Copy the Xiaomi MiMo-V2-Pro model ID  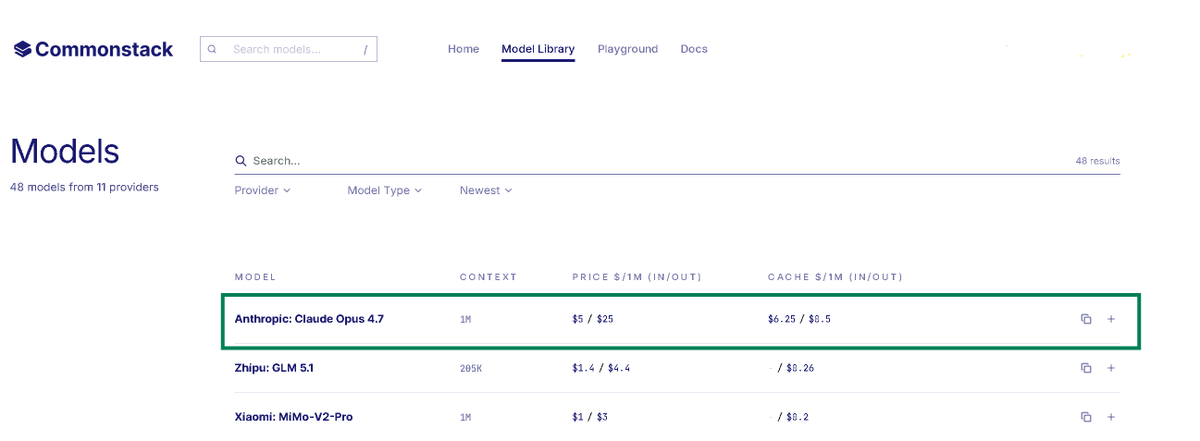tap(1086, 417)
